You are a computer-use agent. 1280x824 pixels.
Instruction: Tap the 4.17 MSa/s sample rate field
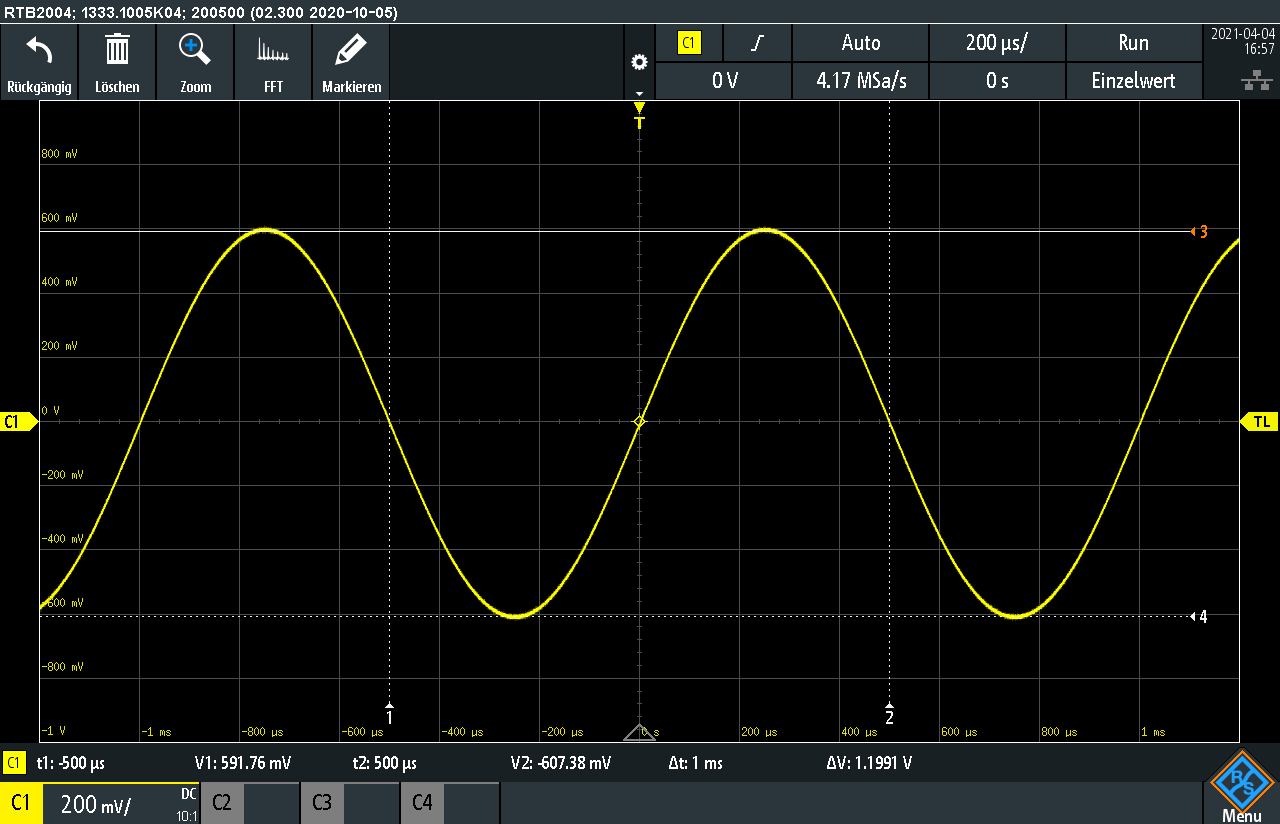861,81
